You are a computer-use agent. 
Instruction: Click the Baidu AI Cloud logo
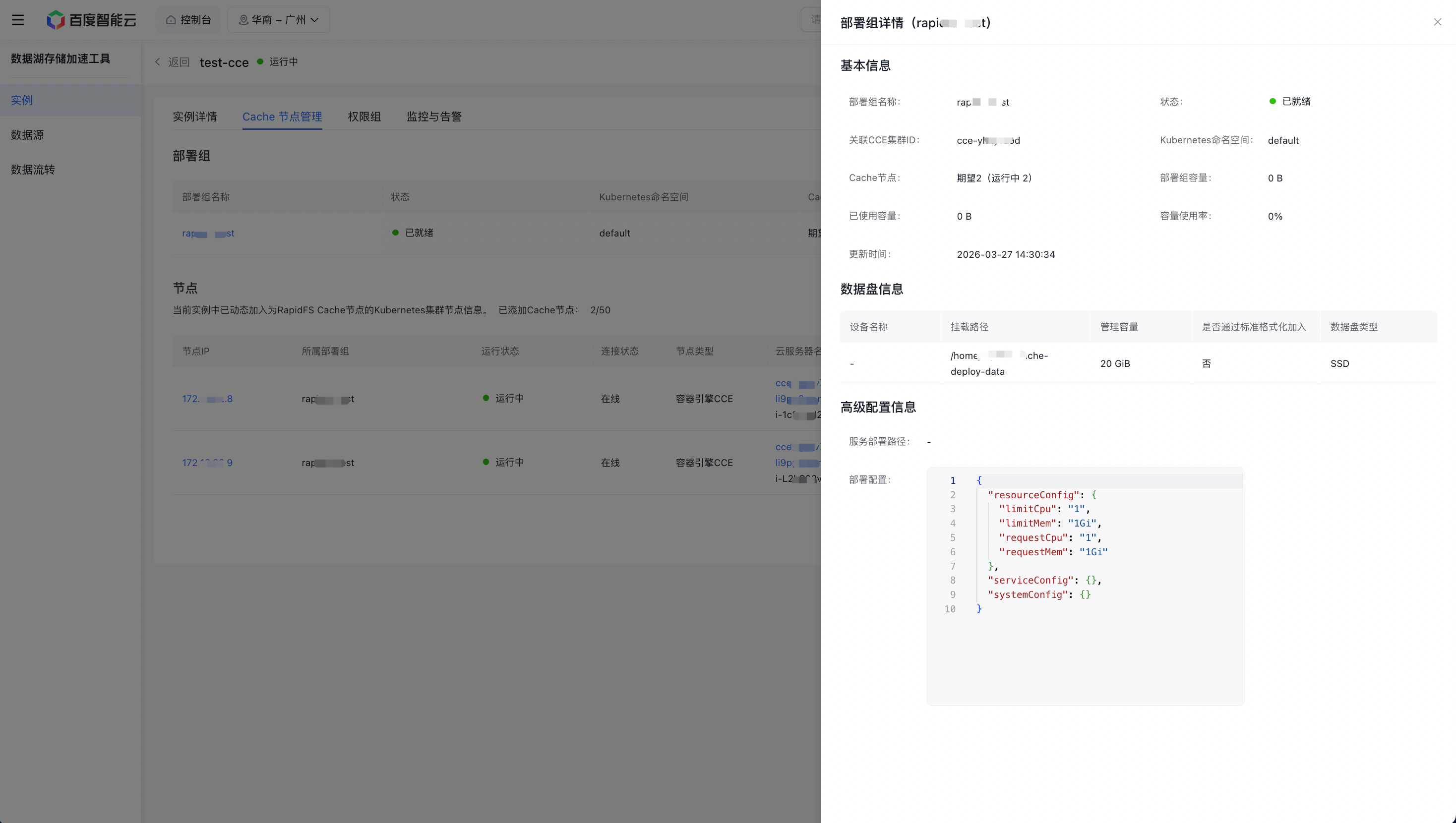(x=92, y=20)
